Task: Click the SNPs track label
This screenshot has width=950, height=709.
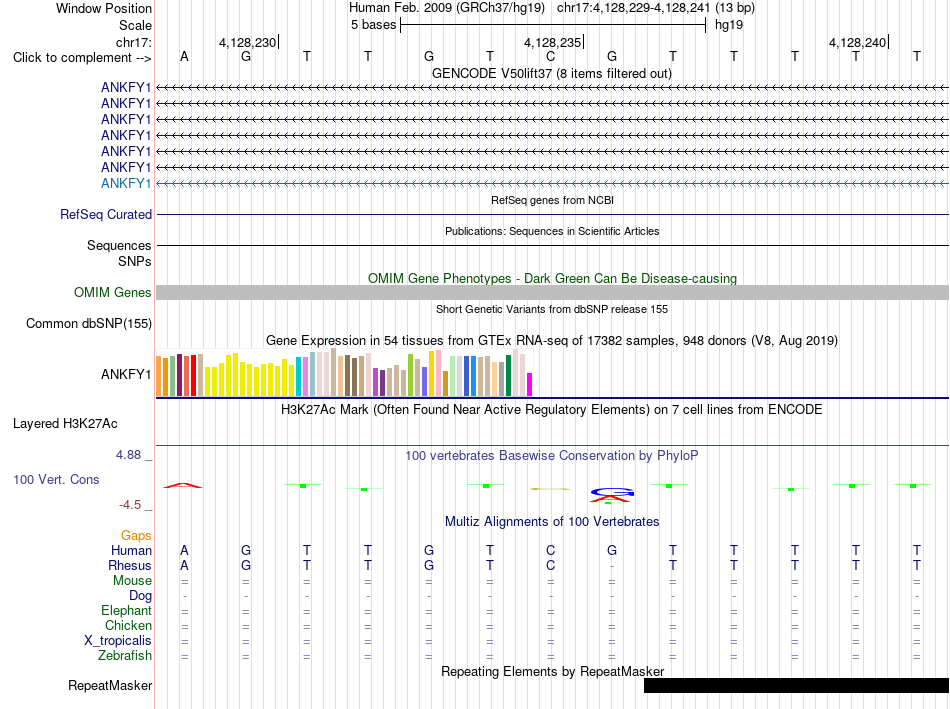Action: pos(135,261)
